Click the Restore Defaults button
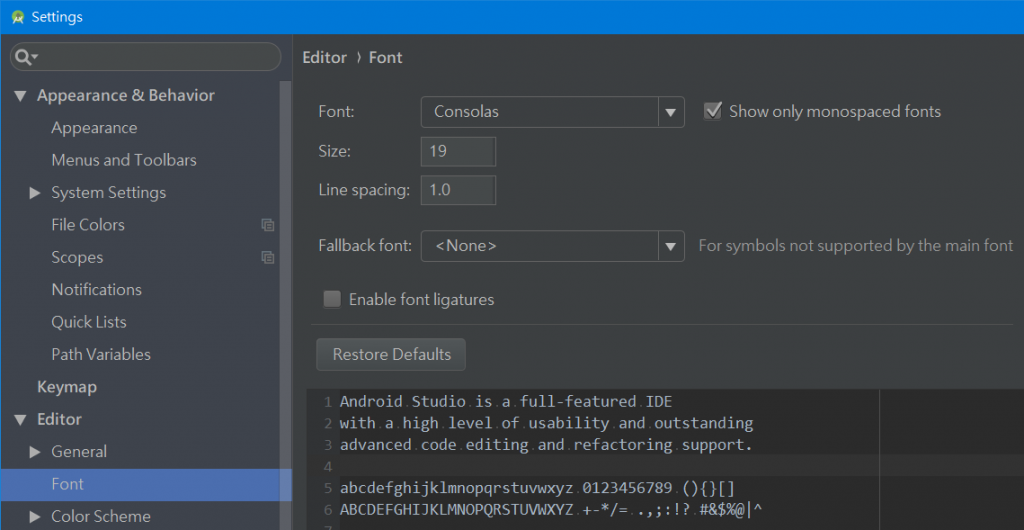 pyautogui.click(x=391, y=354)
